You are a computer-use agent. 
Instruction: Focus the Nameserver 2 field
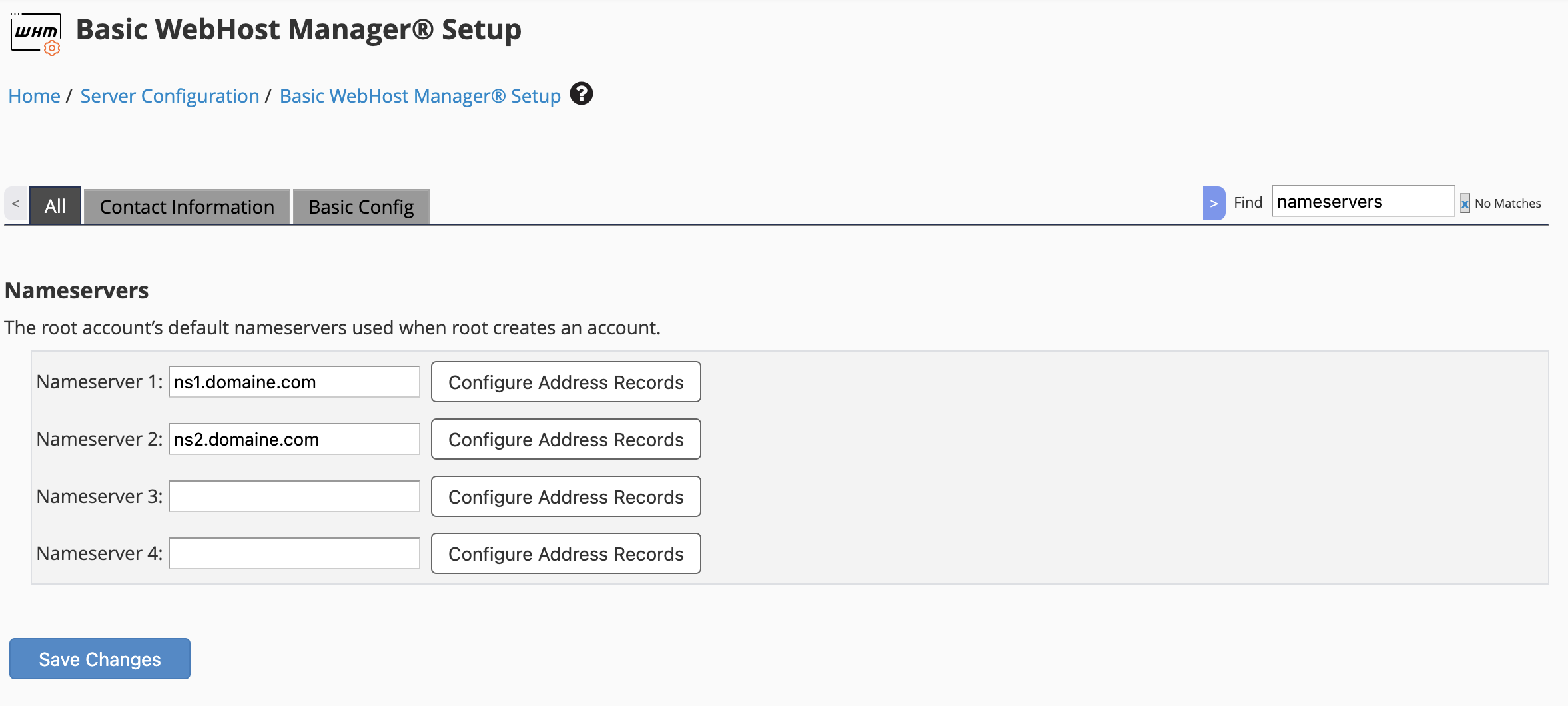click(294, 439)
